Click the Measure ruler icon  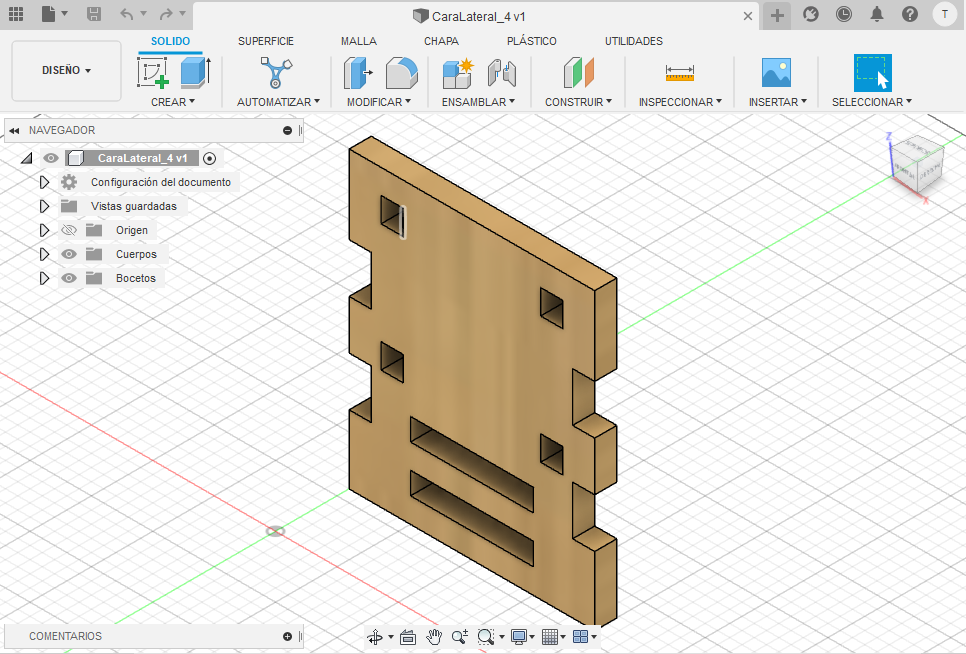pyautogui.click(x=680, y=73)
